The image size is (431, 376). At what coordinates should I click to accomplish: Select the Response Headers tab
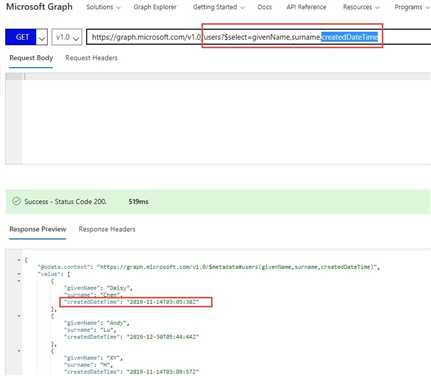coord(107,229)
